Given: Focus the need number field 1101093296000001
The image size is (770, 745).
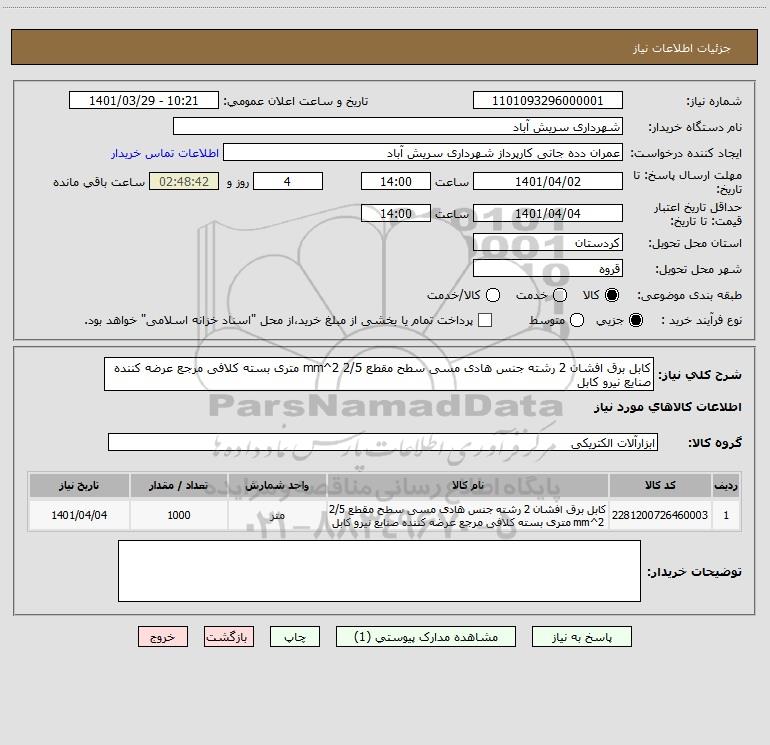Looking at the screenshot, I should point(548,101).
